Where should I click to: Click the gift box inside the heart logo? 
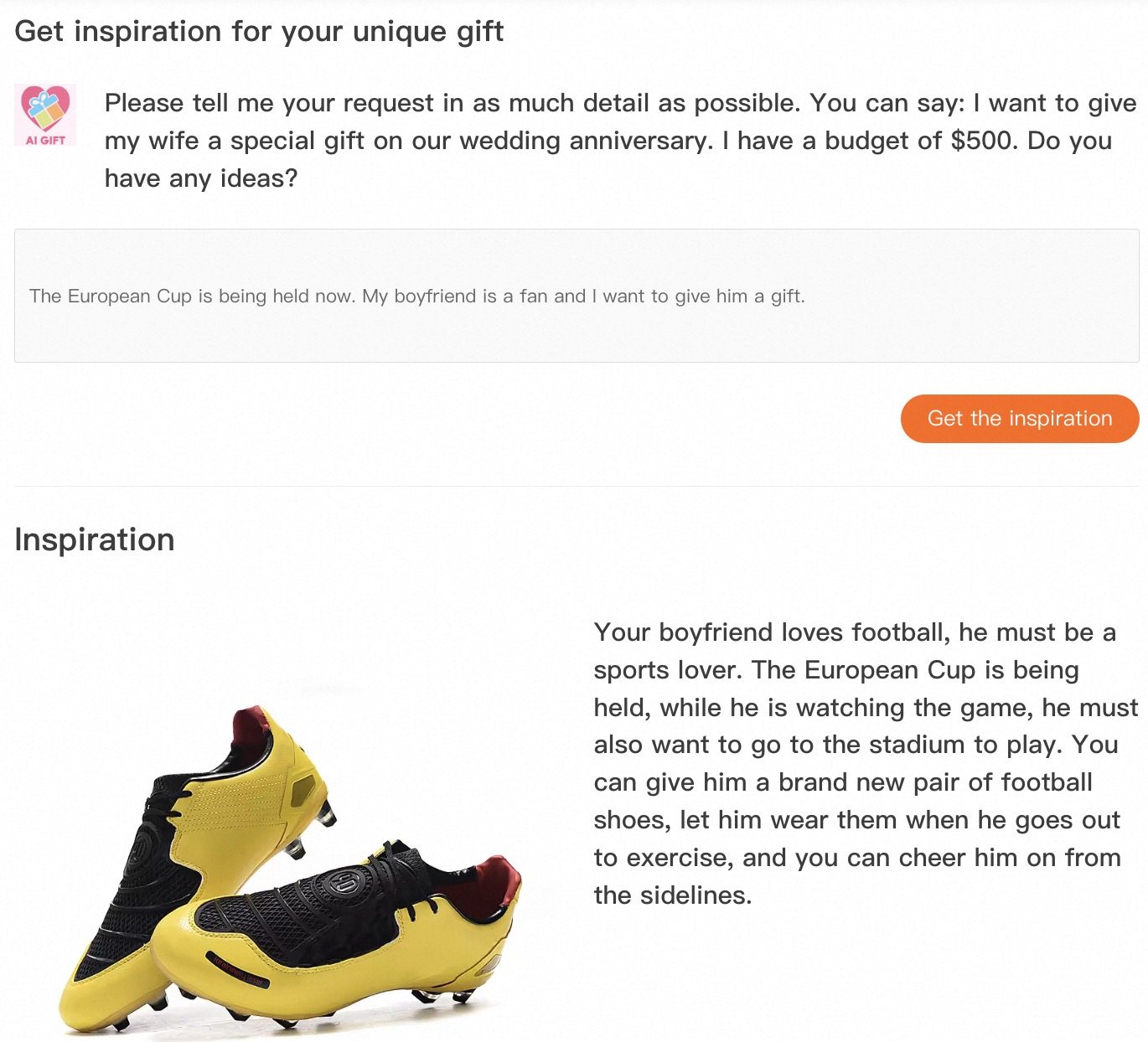[x=45, y=109]
